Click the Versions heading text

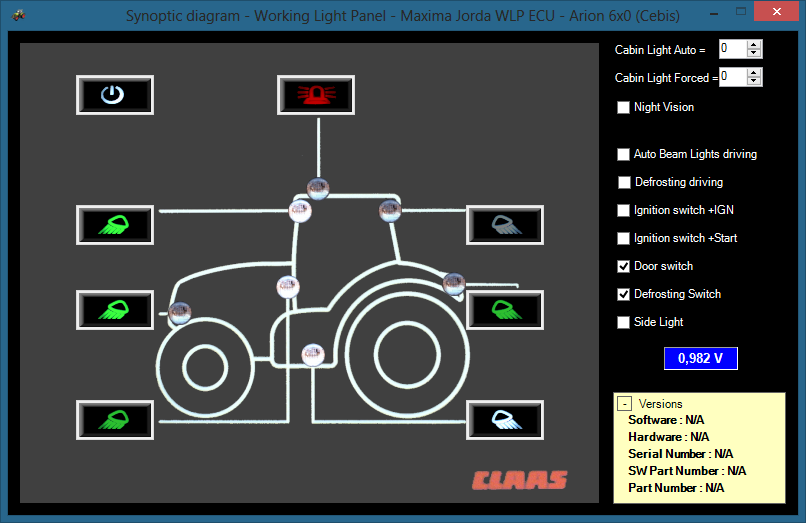[x=660, y=404]
